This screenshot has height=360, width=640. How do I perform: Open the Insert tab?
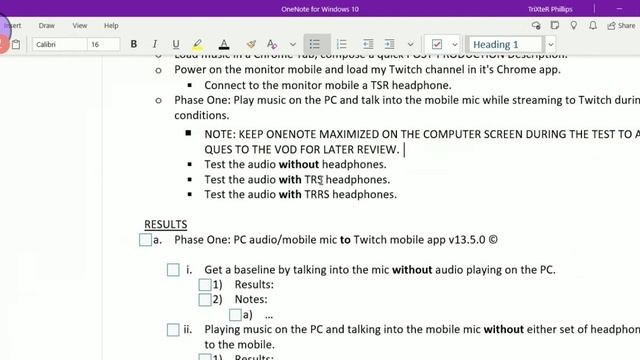pos(13,25)
